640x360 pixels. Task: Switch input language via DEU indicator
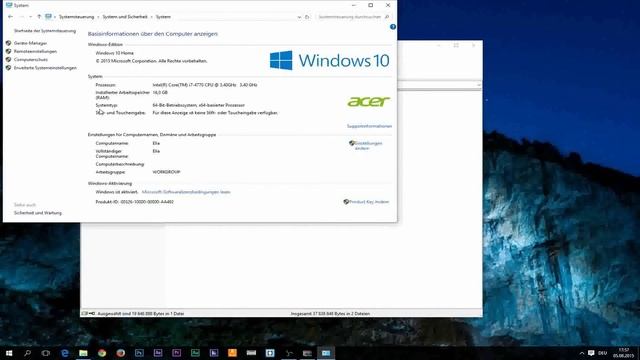coord(603,353)
